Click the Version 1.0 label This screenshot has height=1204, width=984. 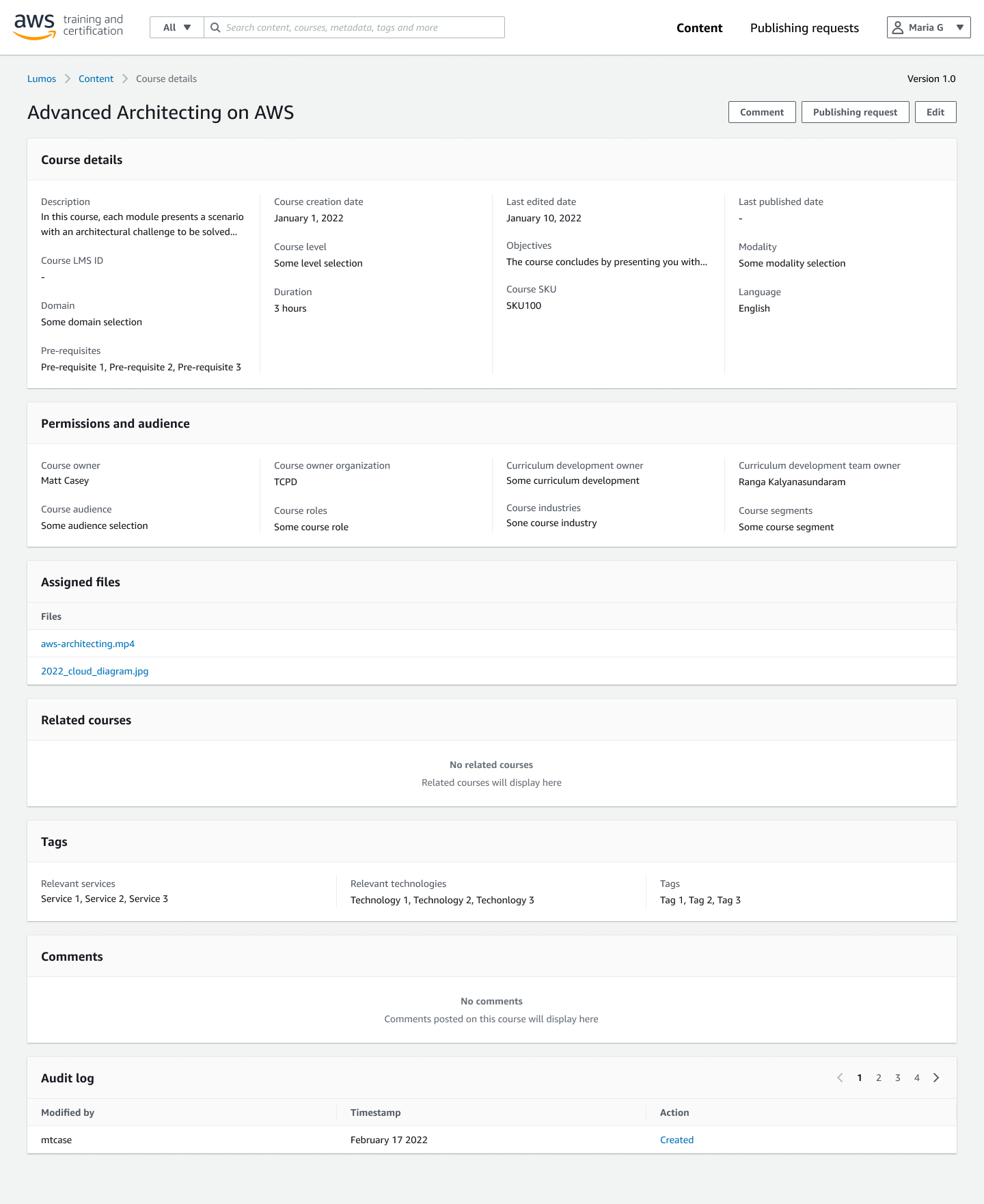931,79
